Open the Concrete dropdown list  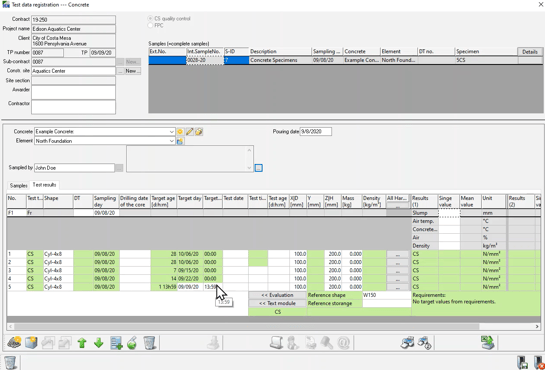click(171, 132)
